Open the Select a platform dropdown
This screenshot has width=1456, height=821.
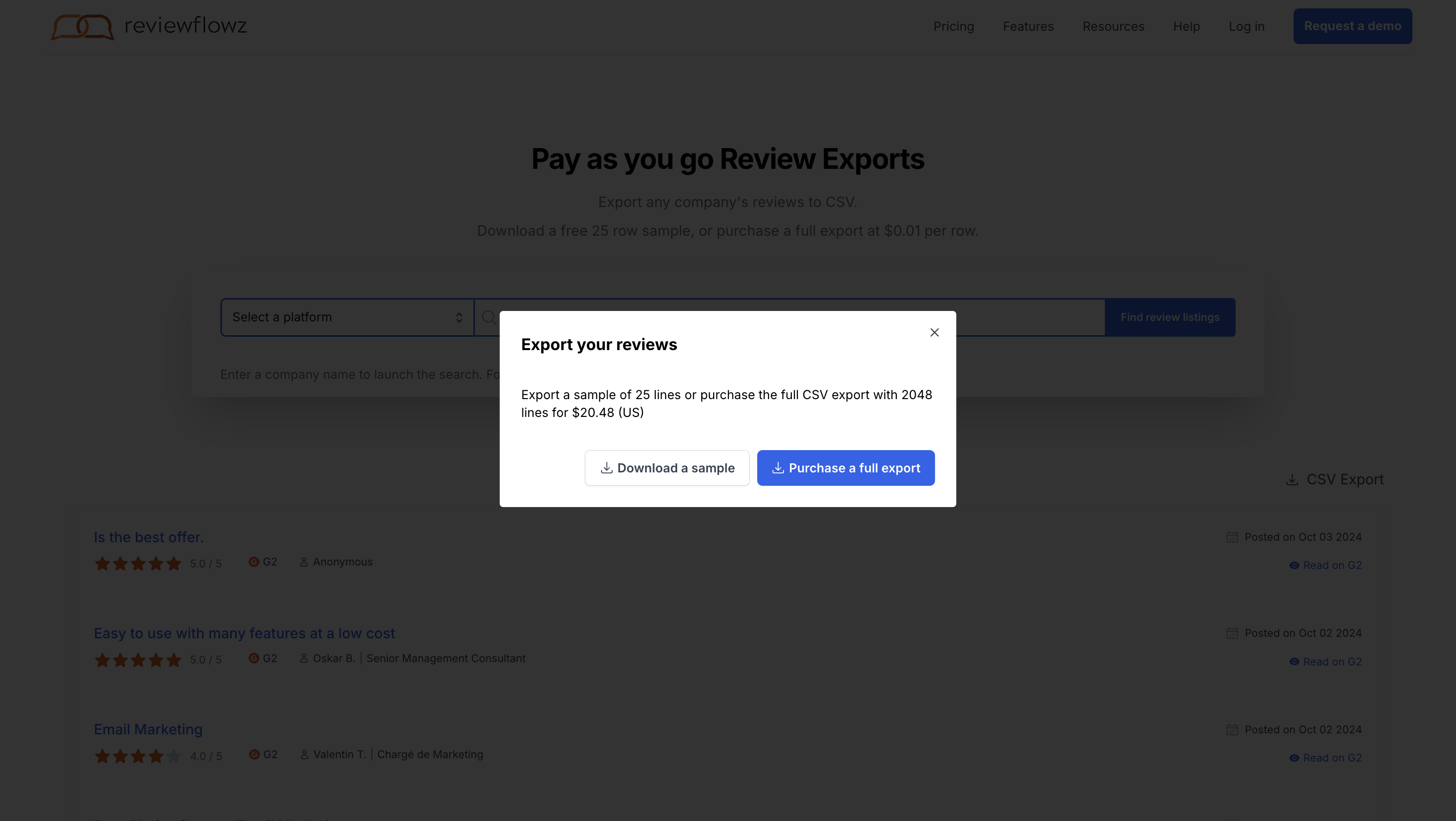point(347,317)
